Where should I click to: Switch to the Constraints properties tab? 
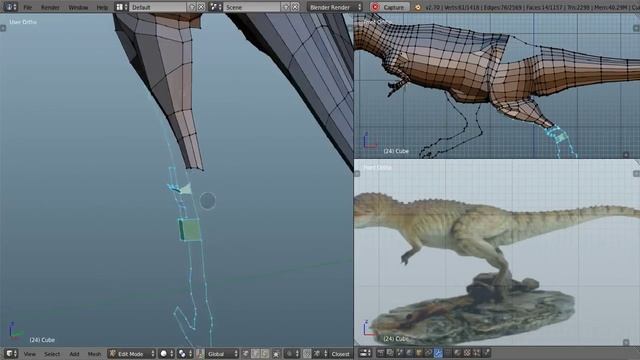(x=429, y=353)
